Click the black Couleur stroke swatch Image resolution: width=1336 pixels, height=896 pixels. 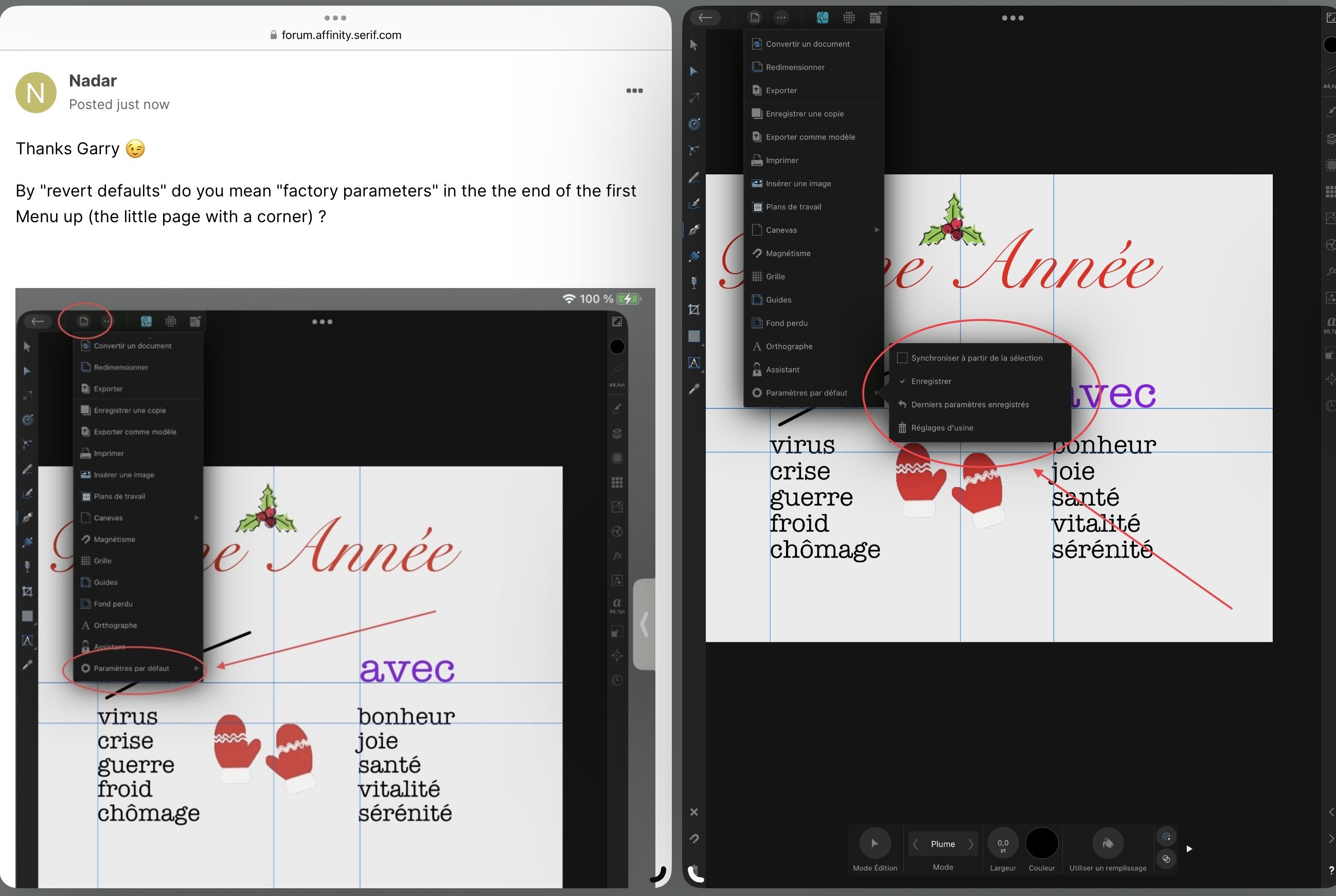tap(1042, 843)
